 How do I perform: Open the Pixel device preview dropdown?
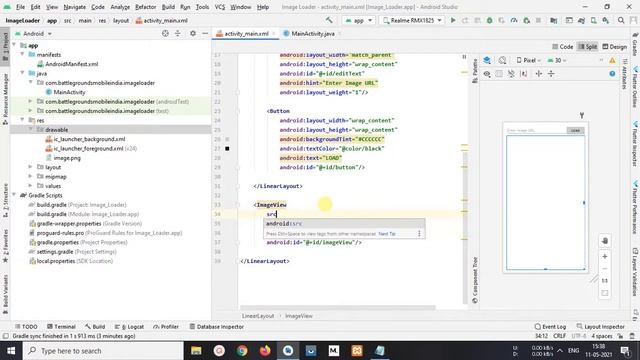tap(529, 60)
